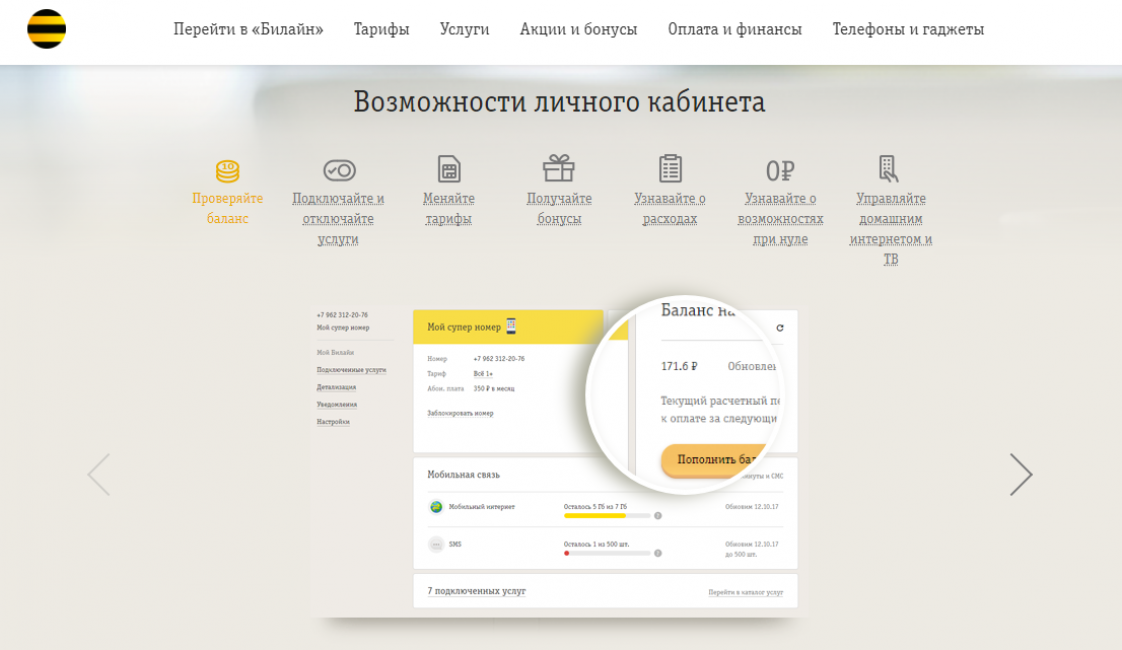Click «Проверяйте баланс» tab label

click(x=228, y=208)
